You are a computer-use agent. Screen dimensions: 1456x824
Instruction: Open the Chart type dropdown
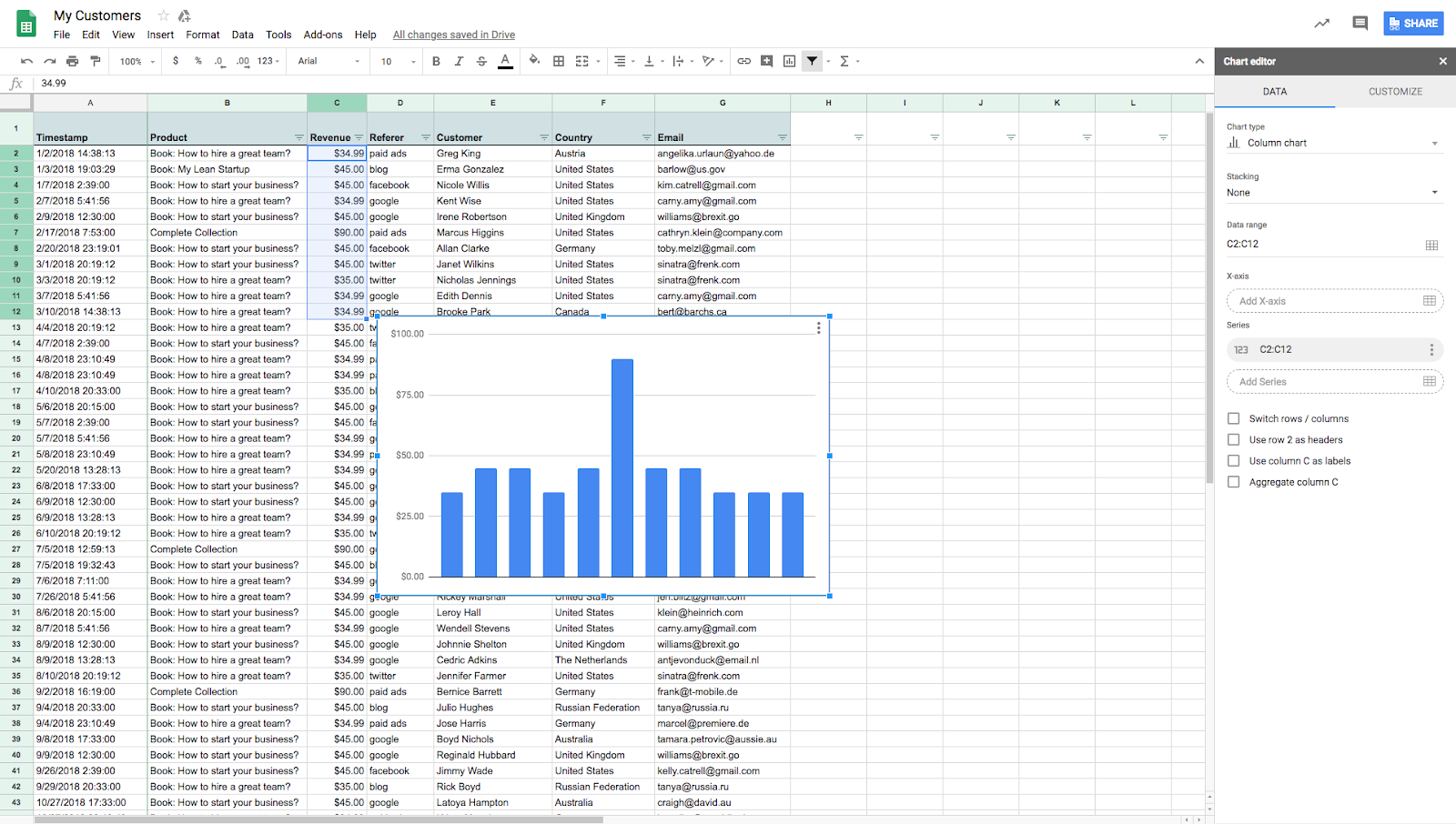1333,143
